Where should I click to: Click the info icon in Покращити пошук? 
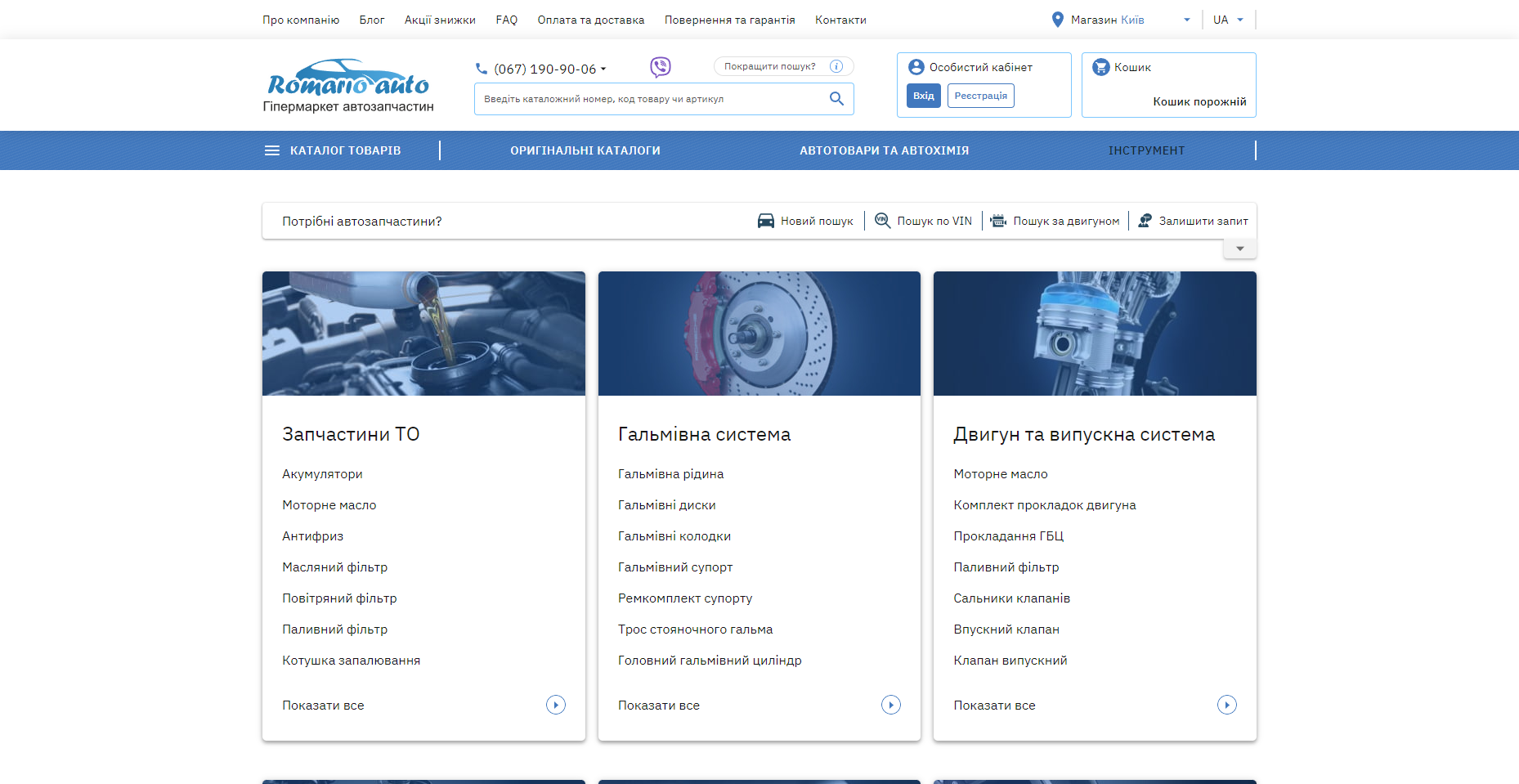(836, 66)
